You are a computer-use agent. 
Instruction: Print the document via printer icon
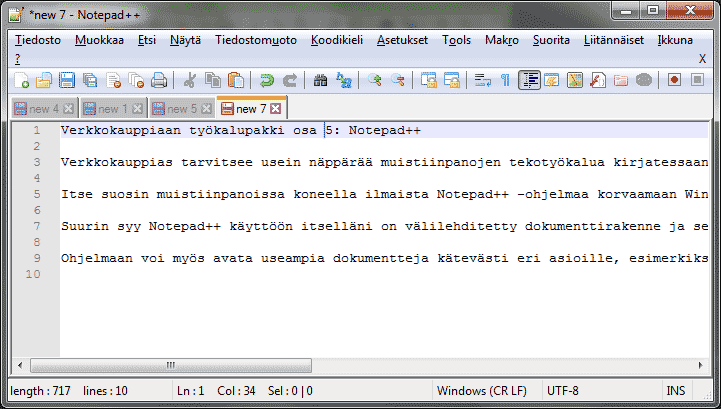(159, 80)
